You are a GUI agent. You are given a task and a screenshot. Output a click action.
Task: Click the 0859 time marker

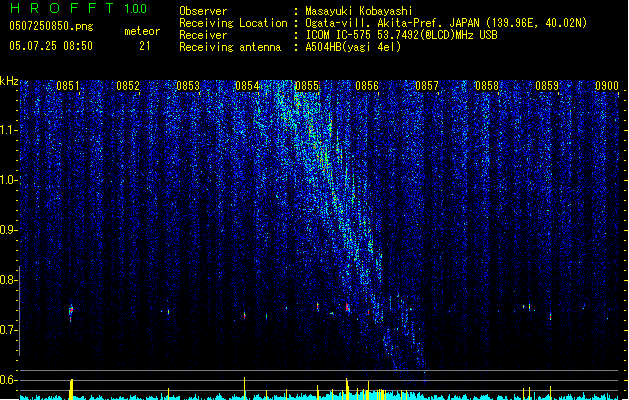pos(547,86)
